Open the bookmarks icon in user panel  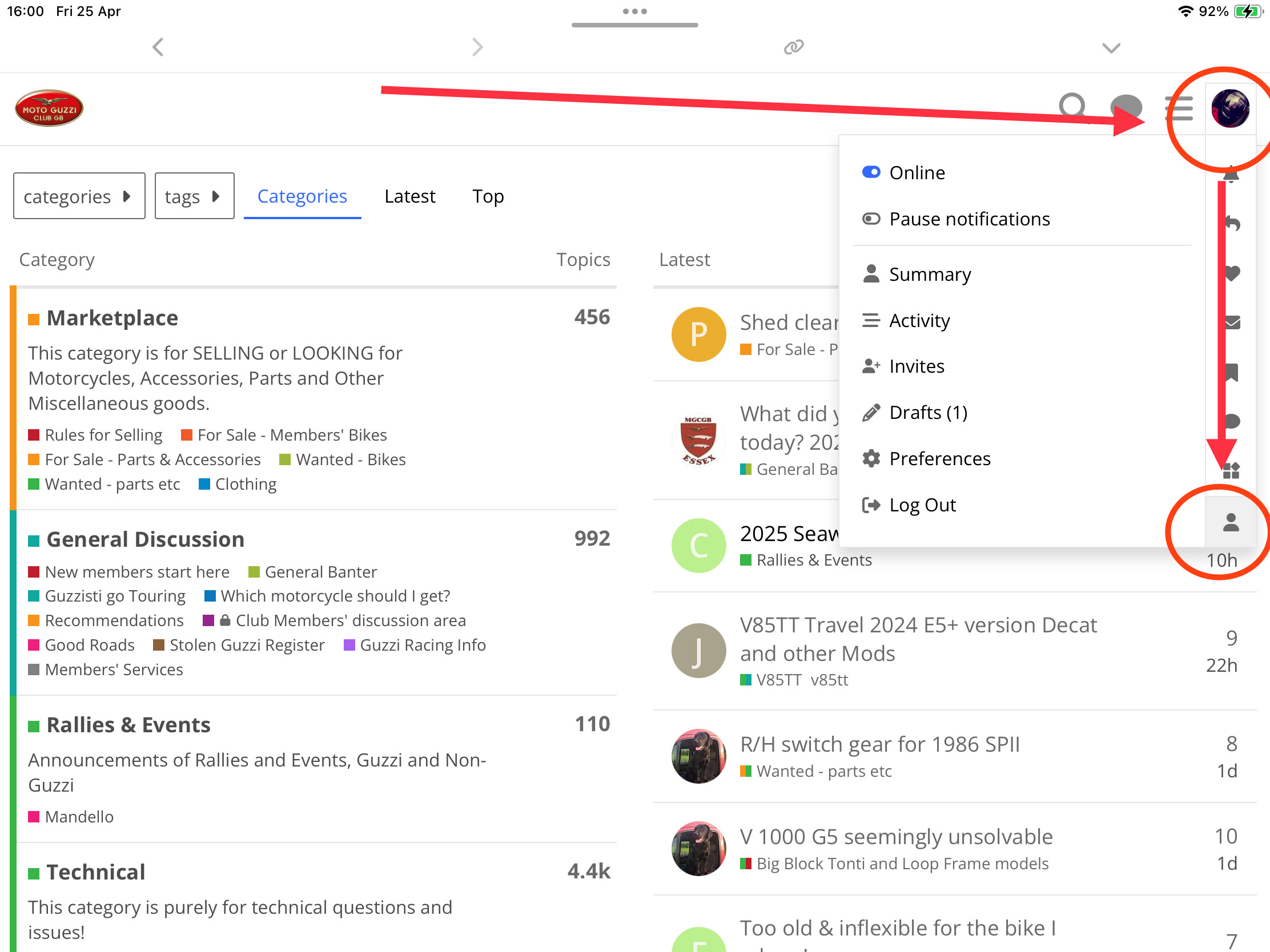tap(1231, 373)
